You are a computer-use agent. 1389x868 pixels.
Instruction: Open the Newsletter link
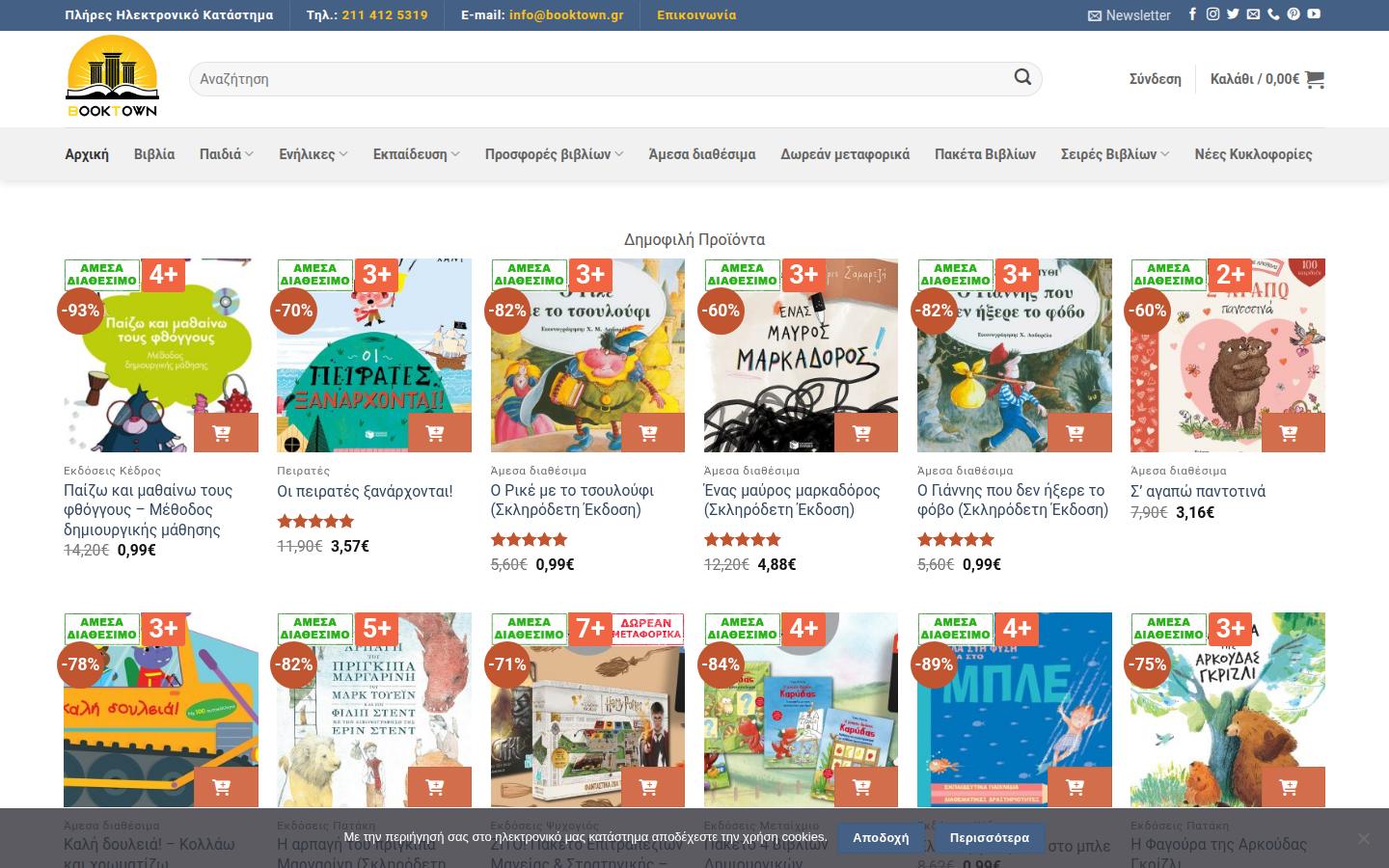[1130, 15]
